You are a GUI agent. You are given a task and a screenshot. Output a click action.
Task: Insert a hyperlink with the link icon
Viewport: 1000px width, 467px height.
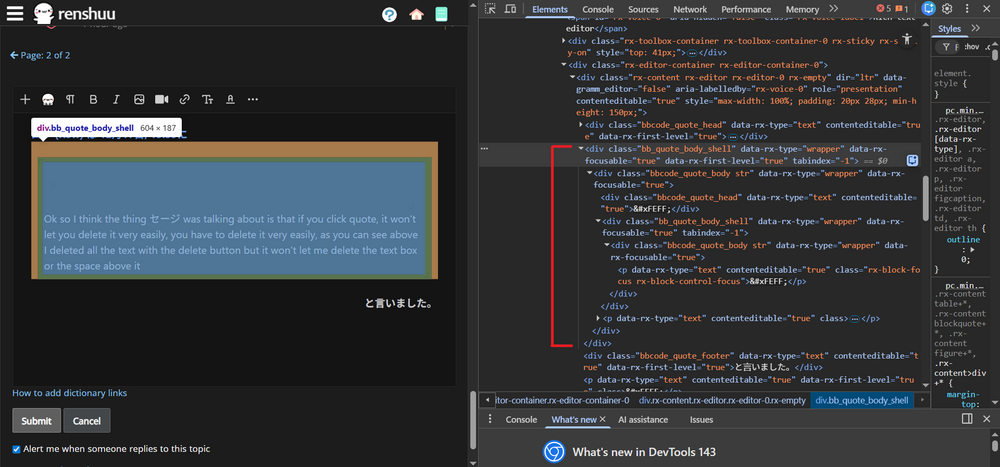coord(184,100)
